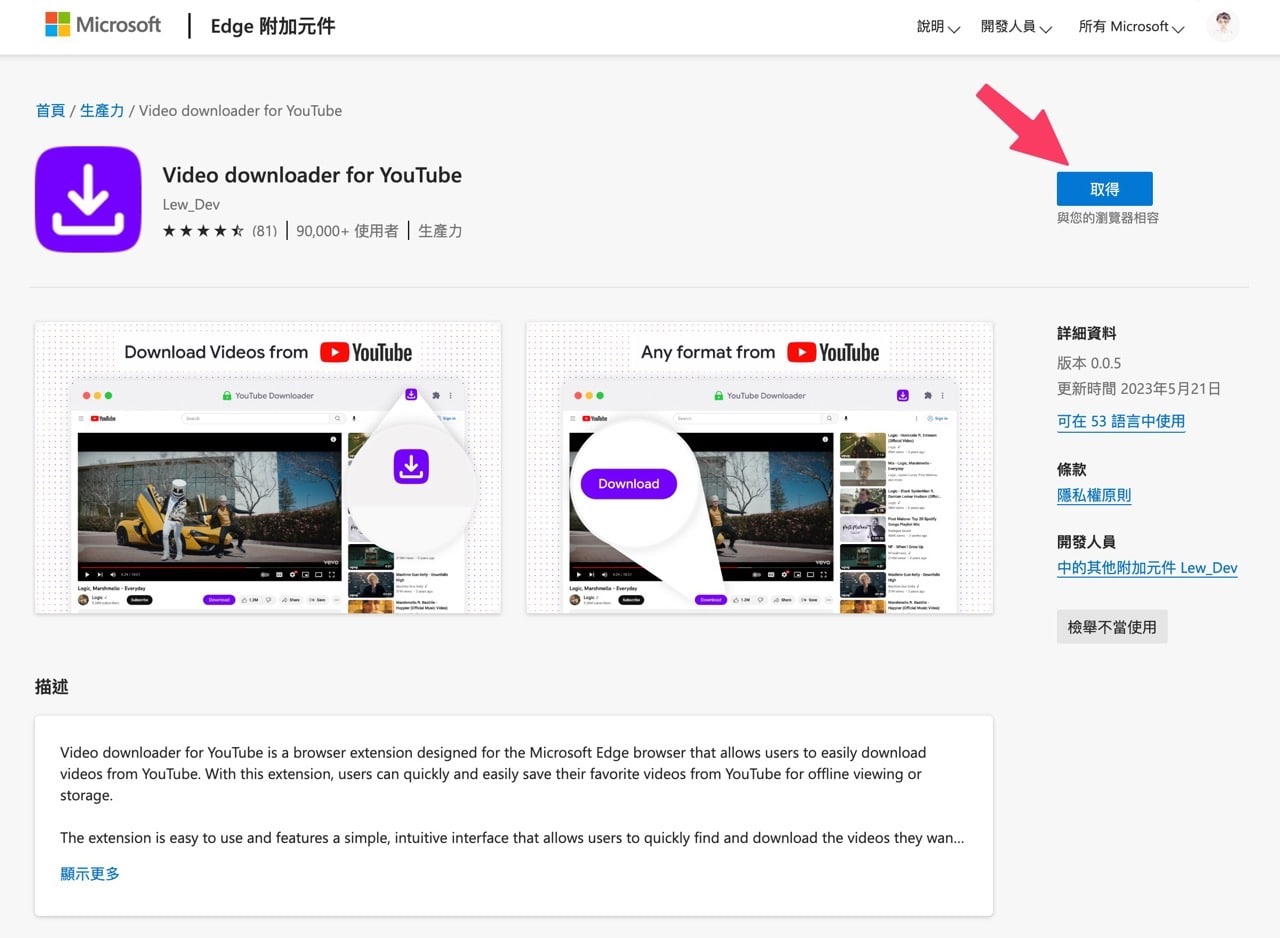Click the extension title 'Video downloader for YouTube'
This screenshot has height=938, width=1280.
312,175
